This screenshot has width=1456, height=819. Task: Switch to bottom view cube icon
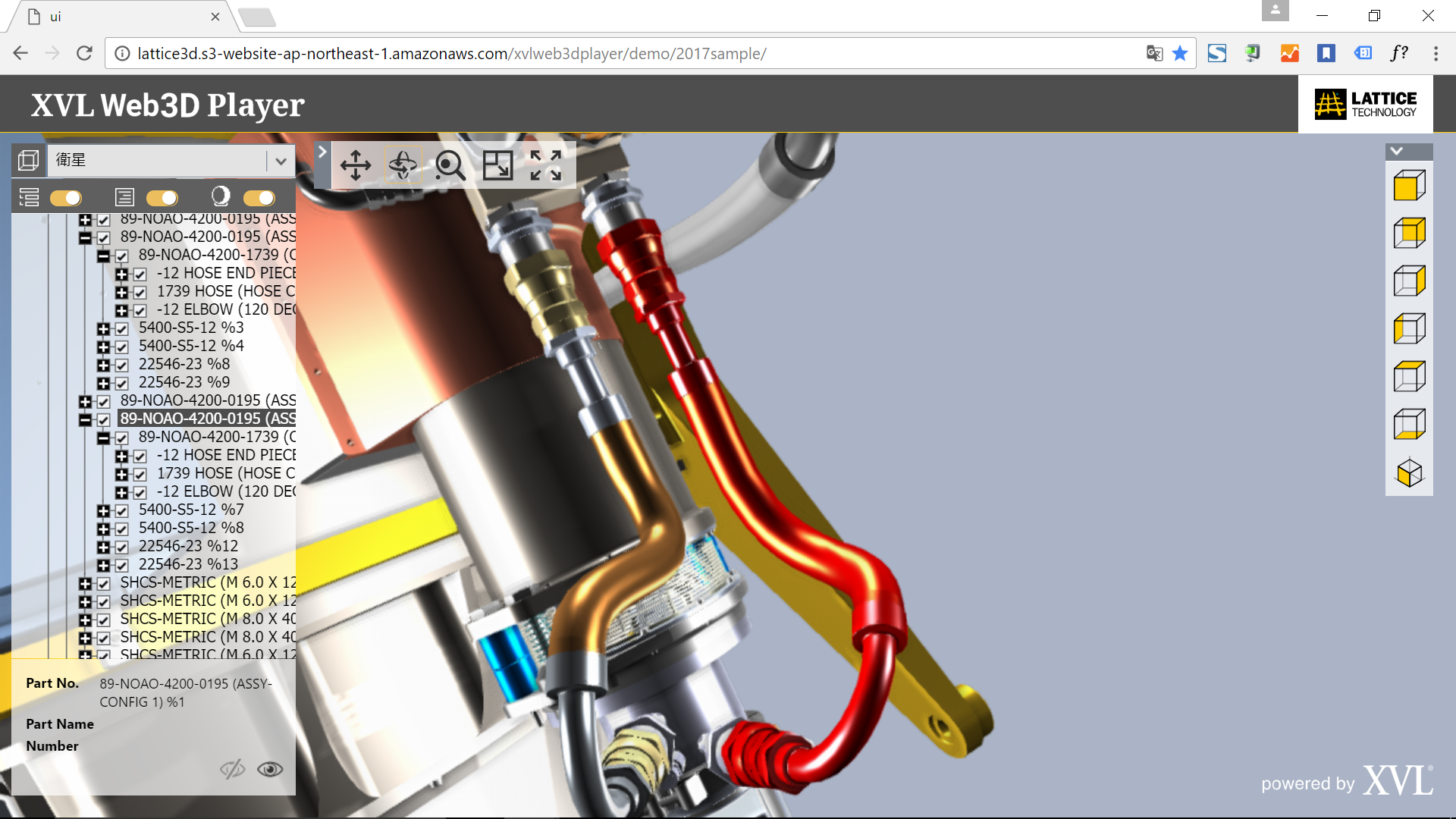tap(1409, 425)
